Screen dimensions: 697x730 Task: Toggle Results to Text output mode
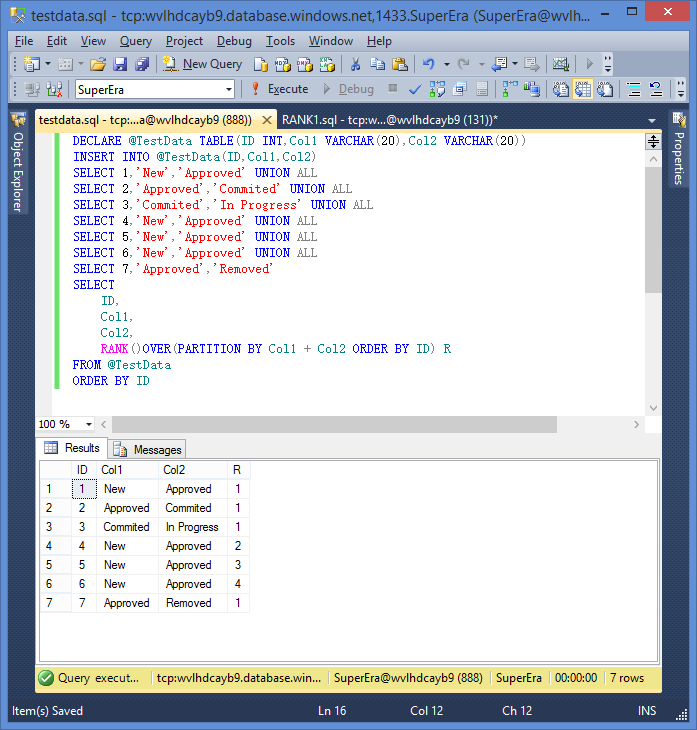pyautogui.click(x=562, y=89)
